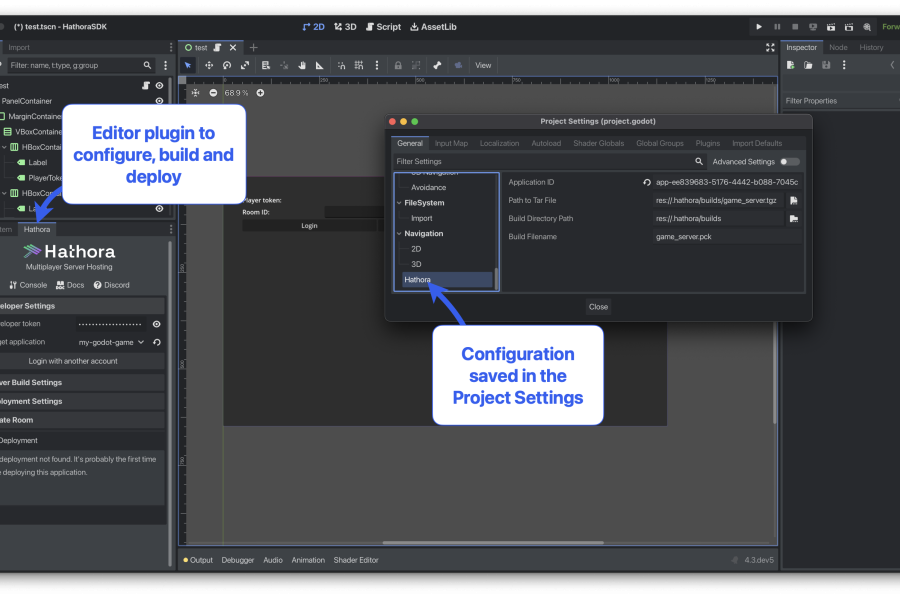Open the Hathora Discord link

tap(111, 285)
